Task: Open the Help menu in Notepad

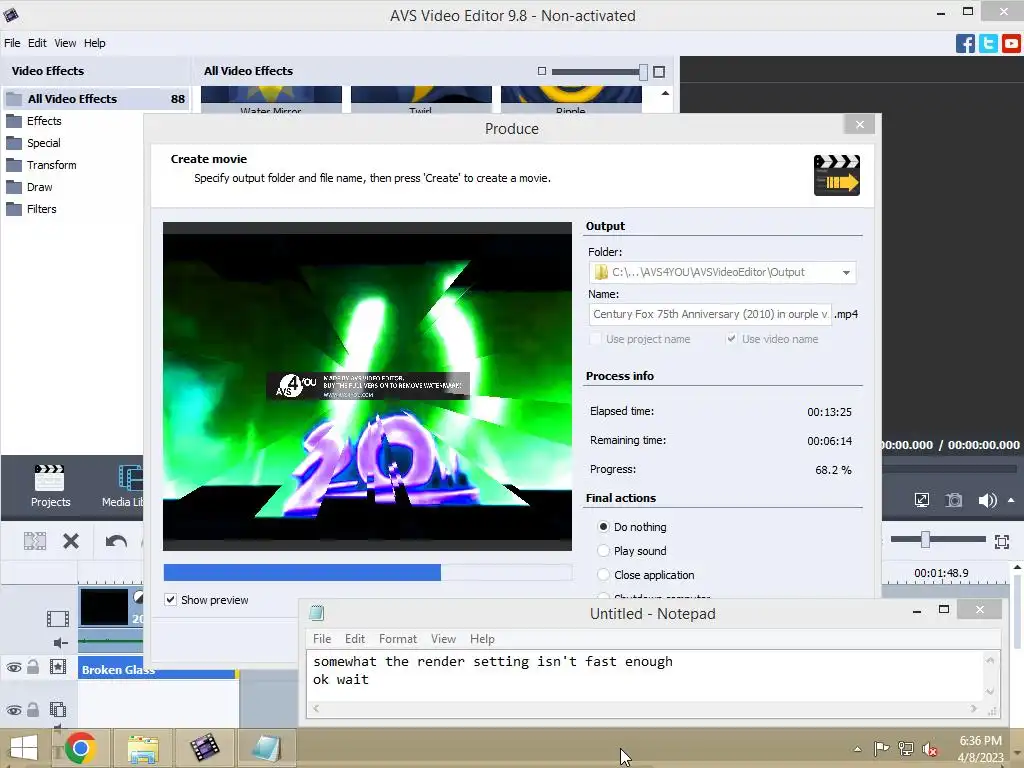Action: tap(482, 639)
